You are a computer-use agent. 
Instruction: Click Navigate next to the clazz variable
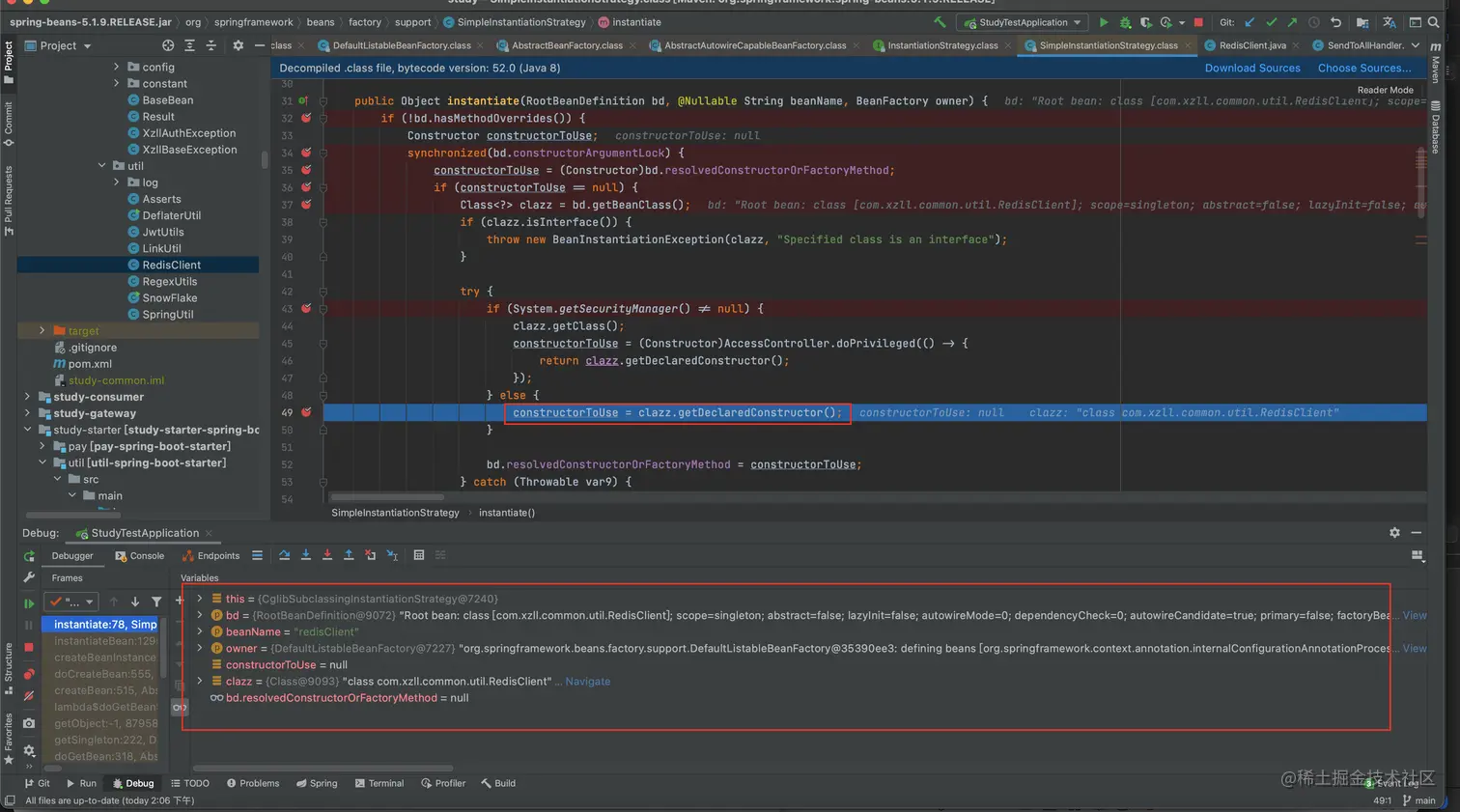coord(587,681)
